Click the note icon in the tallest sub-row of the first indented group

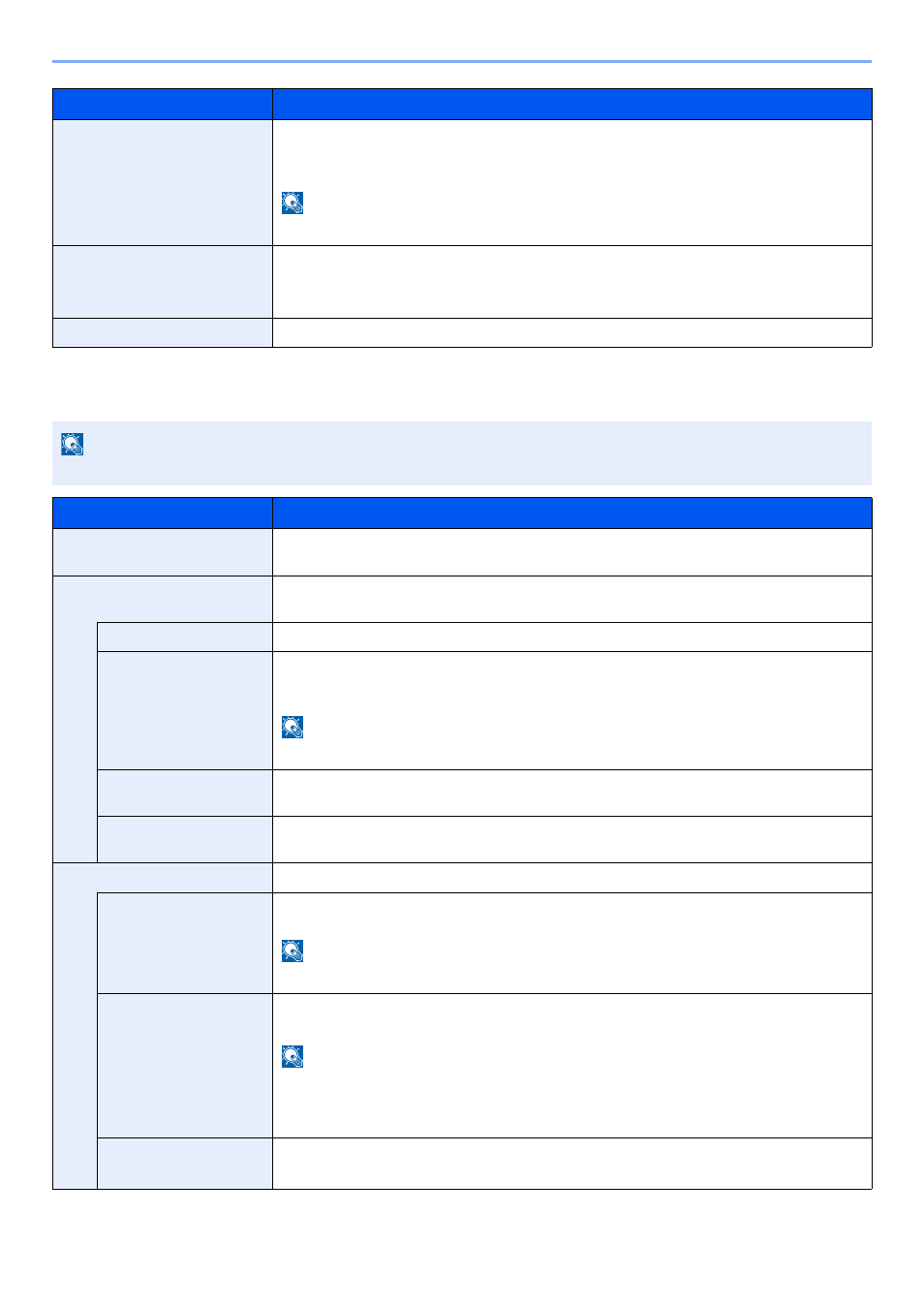pos(293,727)
